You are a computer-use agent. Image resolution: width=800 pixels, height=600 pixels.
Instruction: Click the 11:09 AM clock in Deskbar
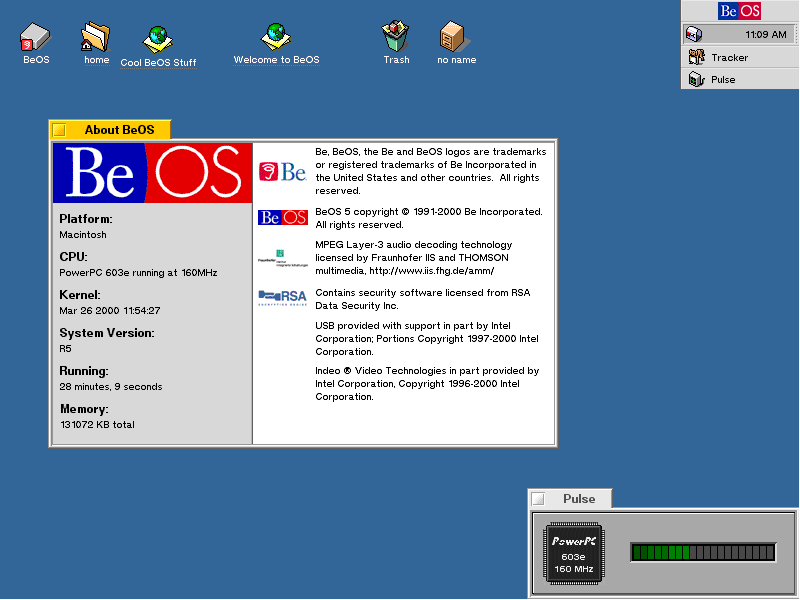coord(765,35)
